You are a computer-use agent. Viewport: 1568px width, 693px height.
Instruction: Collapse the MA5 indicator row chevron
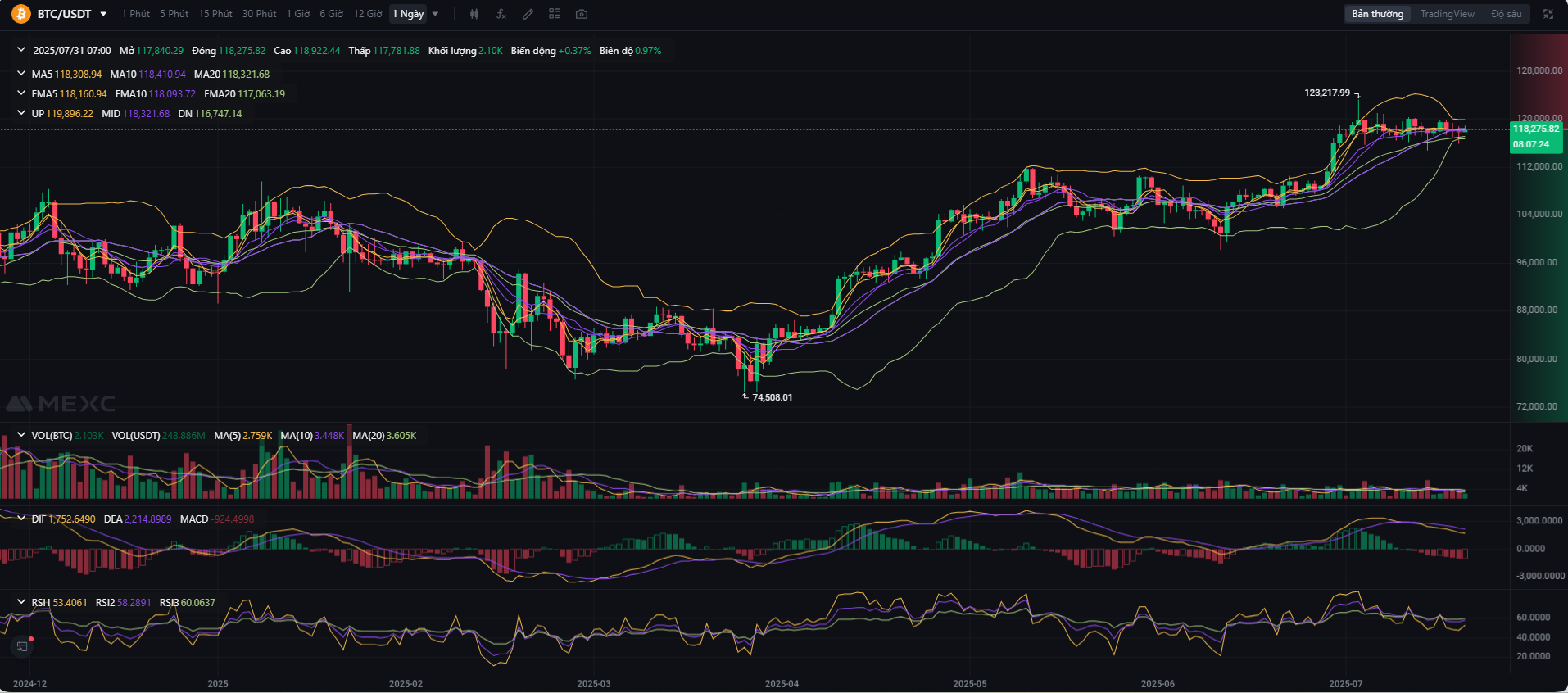21,74
